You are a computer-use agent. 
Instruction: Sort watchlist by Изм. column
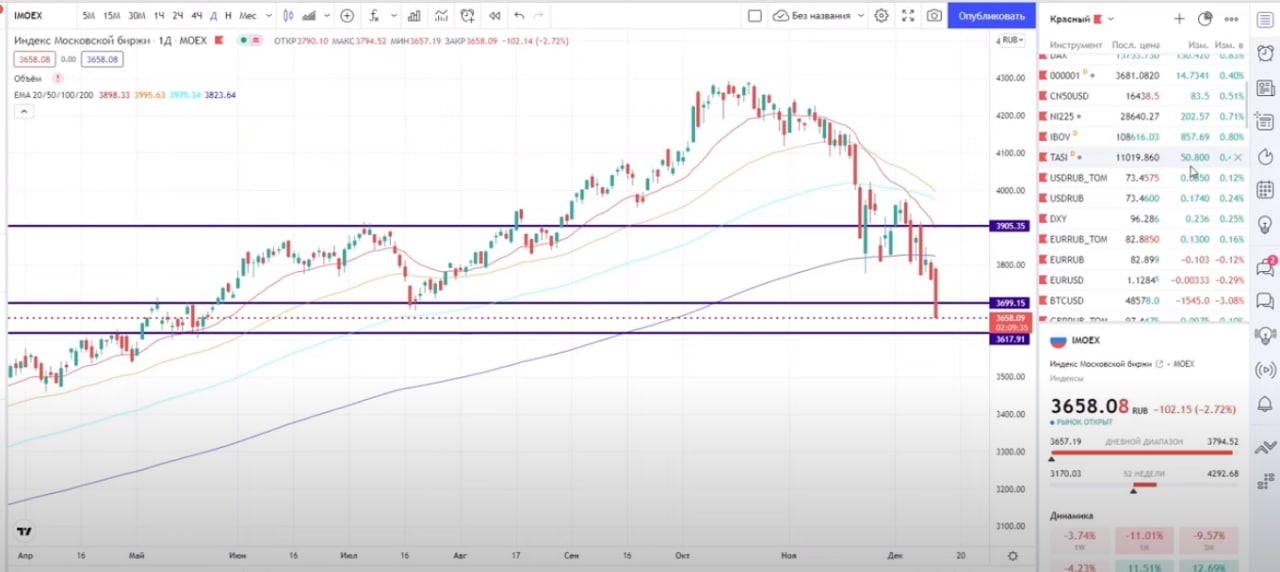(1198, 45)
